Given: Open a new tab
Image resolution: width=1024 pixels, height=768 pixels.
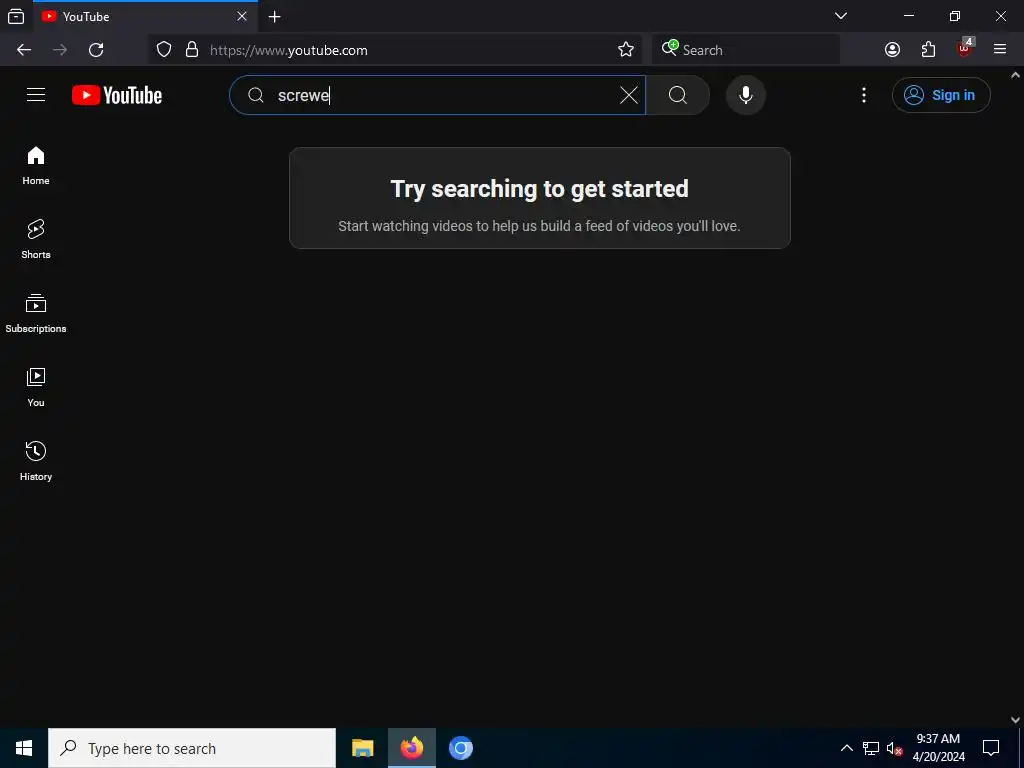Looking at the screenshot, I should [x=275, y=16].
